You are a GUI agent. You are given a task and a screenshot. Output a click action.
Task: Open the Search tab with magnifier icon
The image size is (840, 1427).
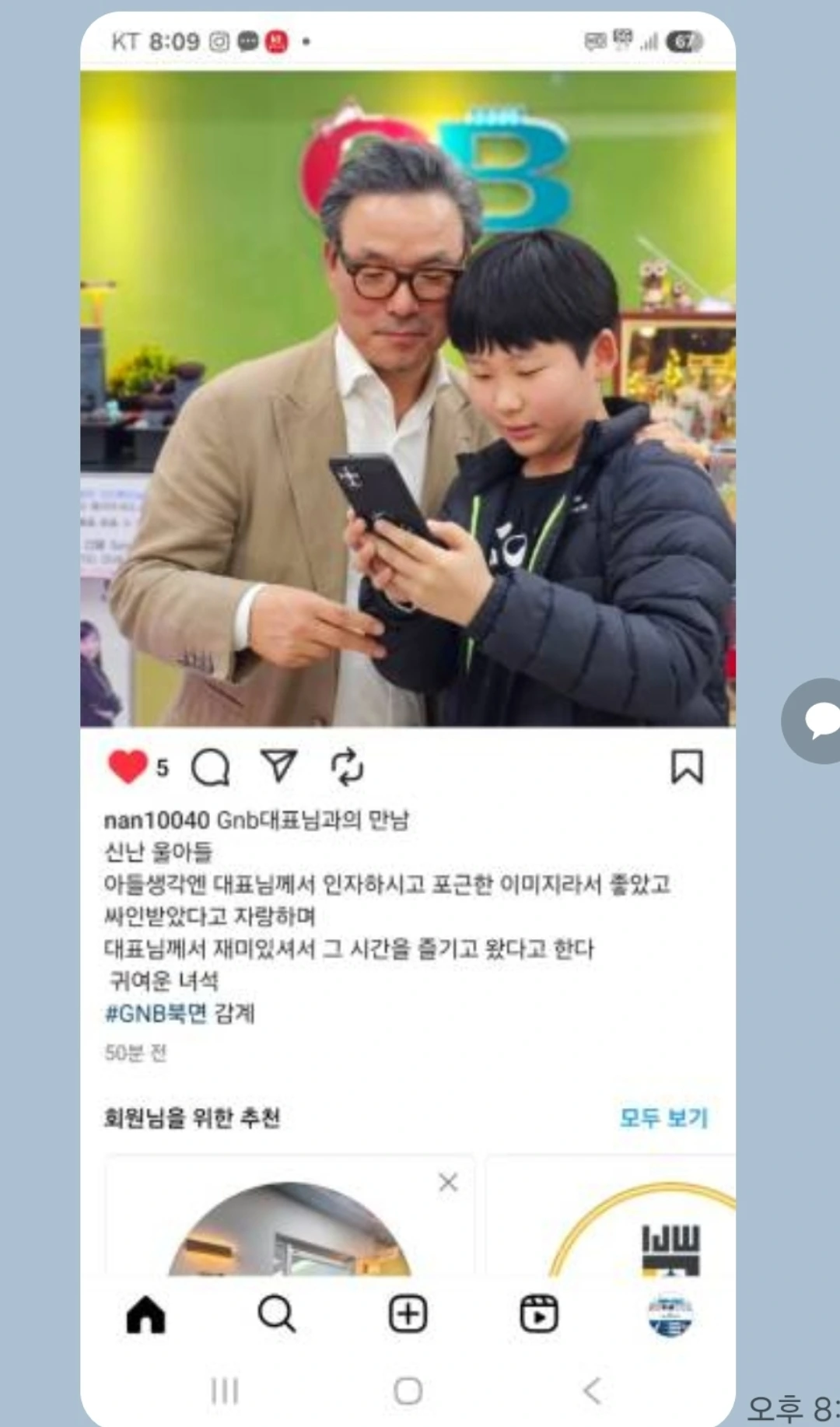[276, 1314]
